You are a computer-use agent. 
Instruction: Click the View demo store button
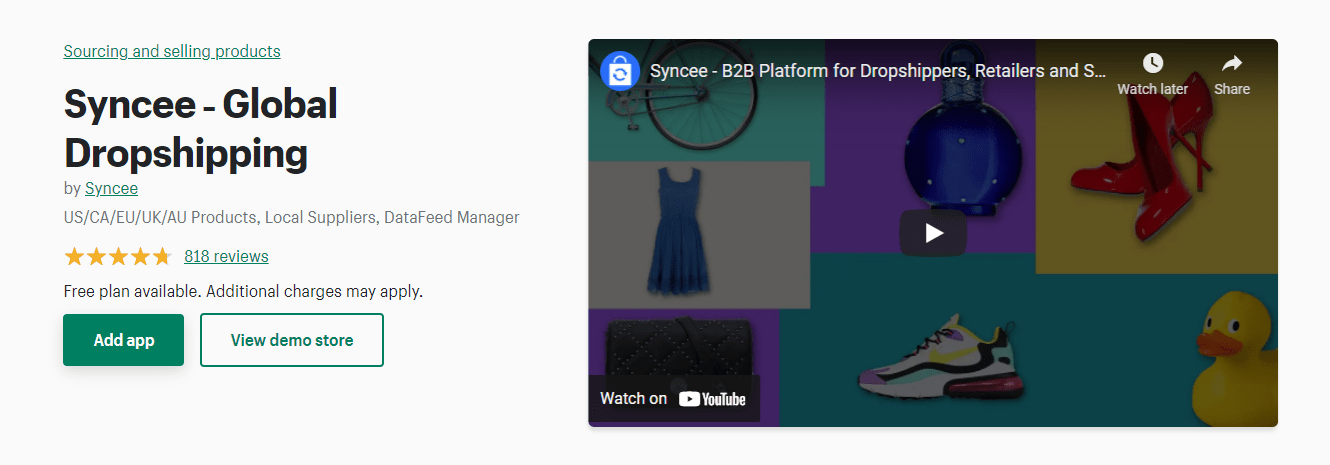click(x=292, y=340)
